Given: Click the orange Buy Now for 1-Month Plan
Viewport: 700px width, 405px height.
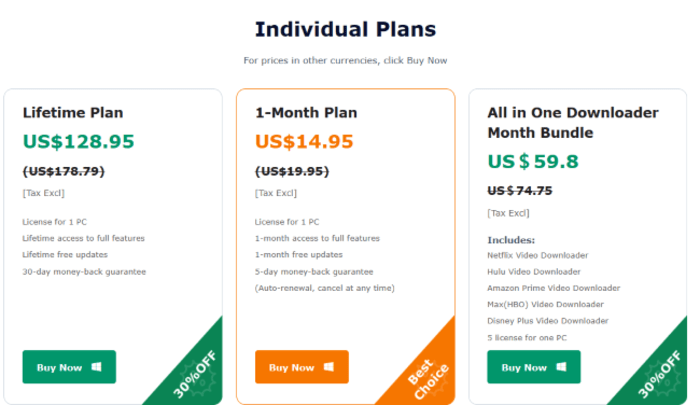Looking at the screenshot, I should [x=302, y=367].
